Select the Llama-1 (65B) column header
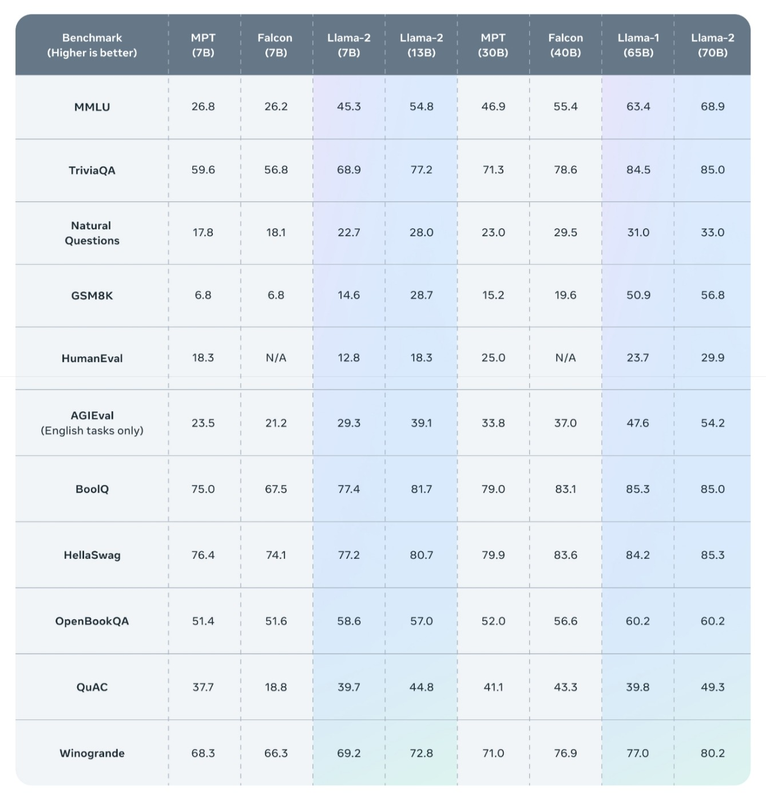The width and height of the screenshot is (766, 800). [x=637, y=45]
